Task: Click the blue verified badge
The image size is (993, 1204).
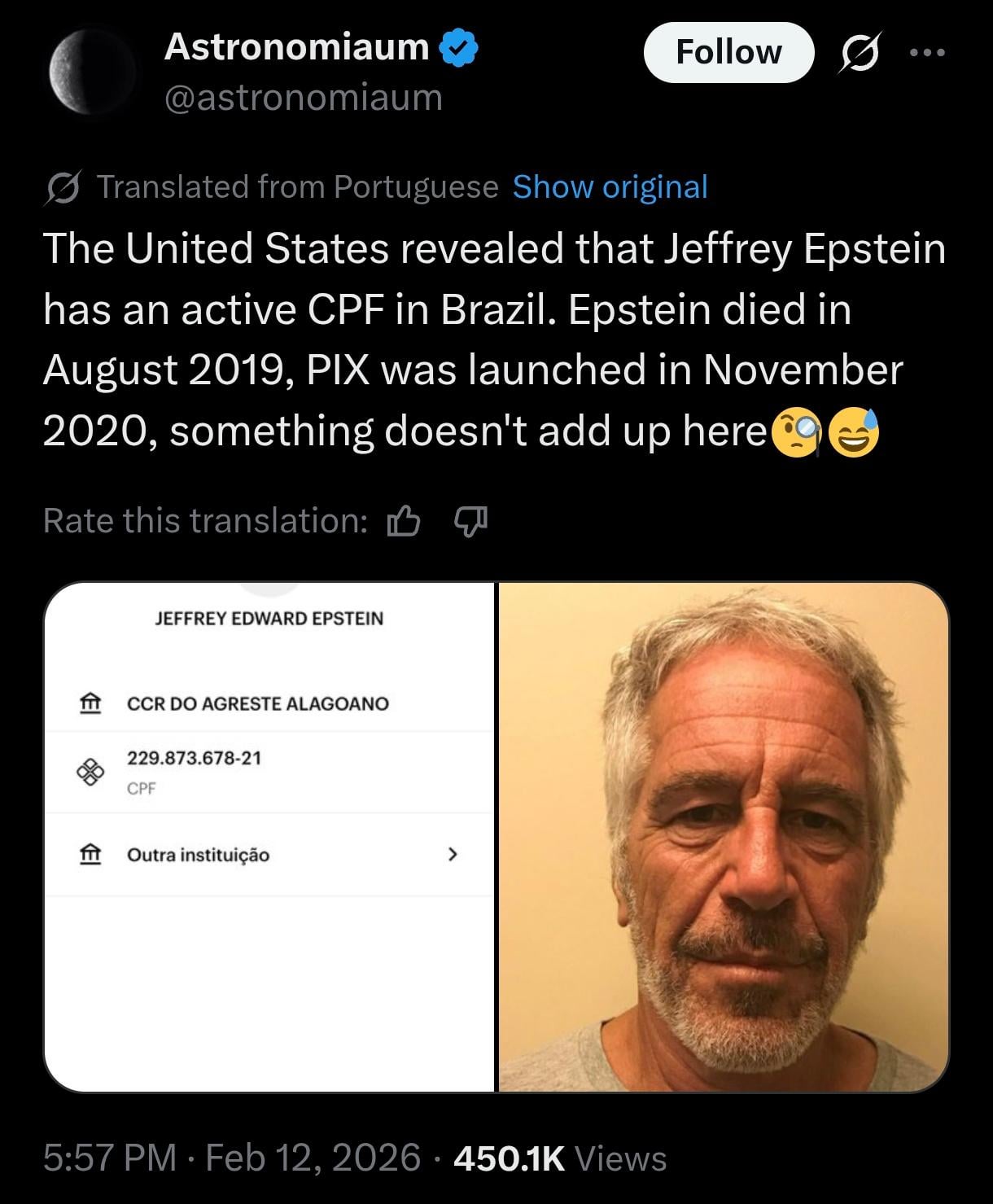Action: click(459, 47)
